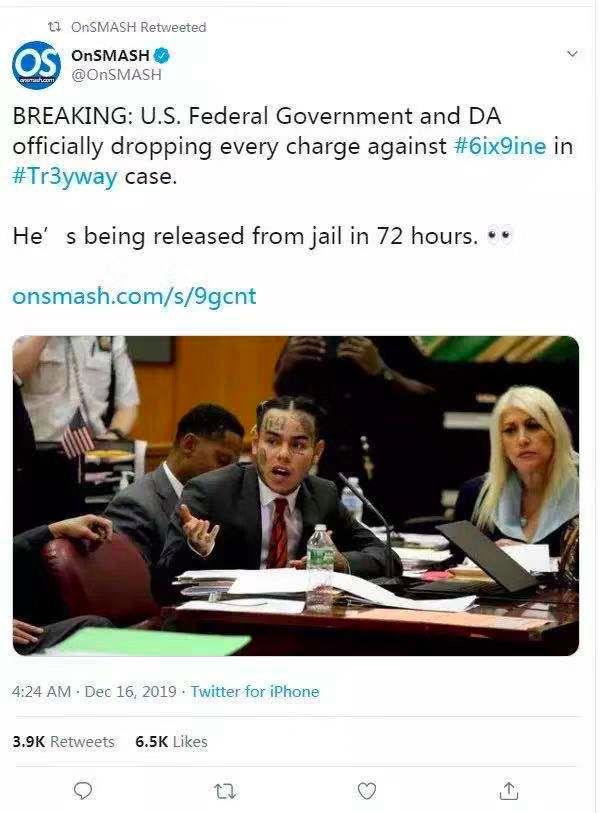Click the blue verified badge
Image resolution: width=600 pixels, height=813 pixels.
162,54
